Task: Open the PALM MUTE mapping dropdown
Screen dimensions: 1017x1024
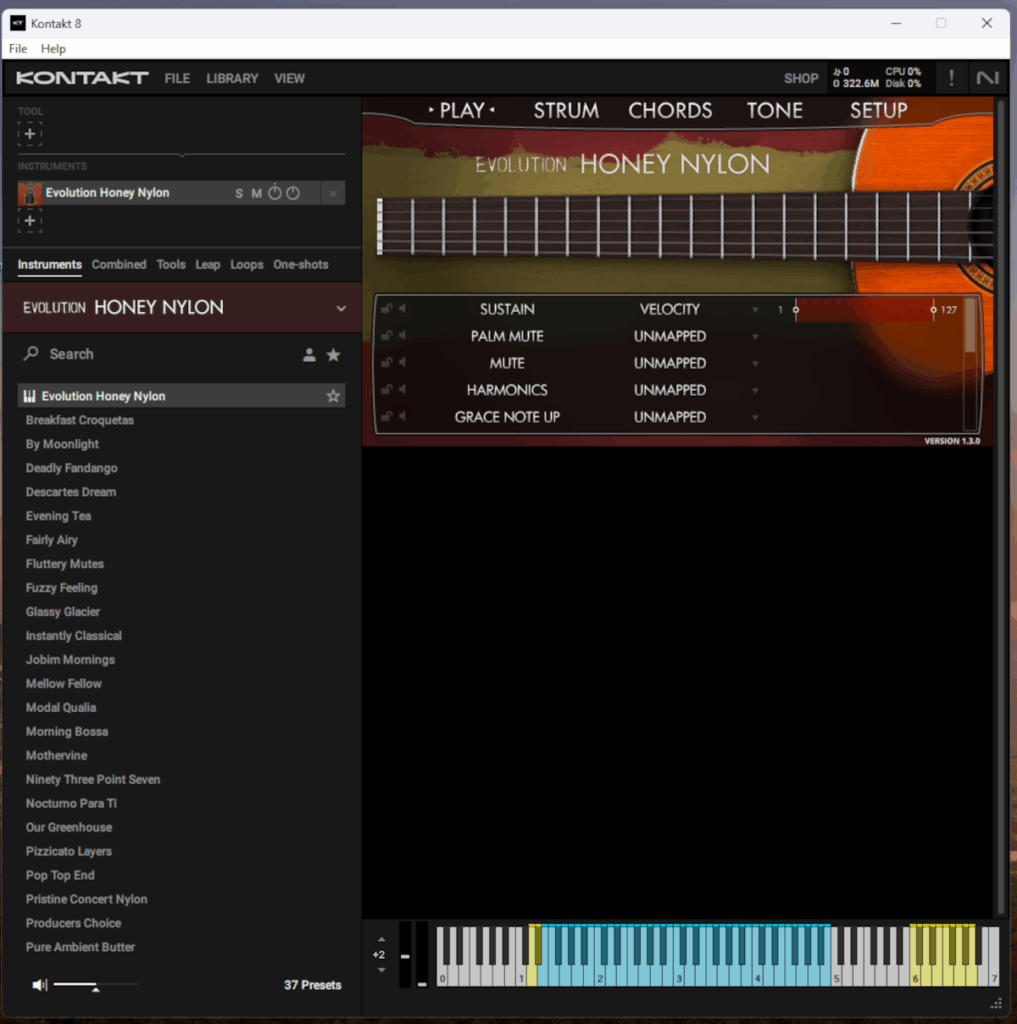Action: click(755, 337)
